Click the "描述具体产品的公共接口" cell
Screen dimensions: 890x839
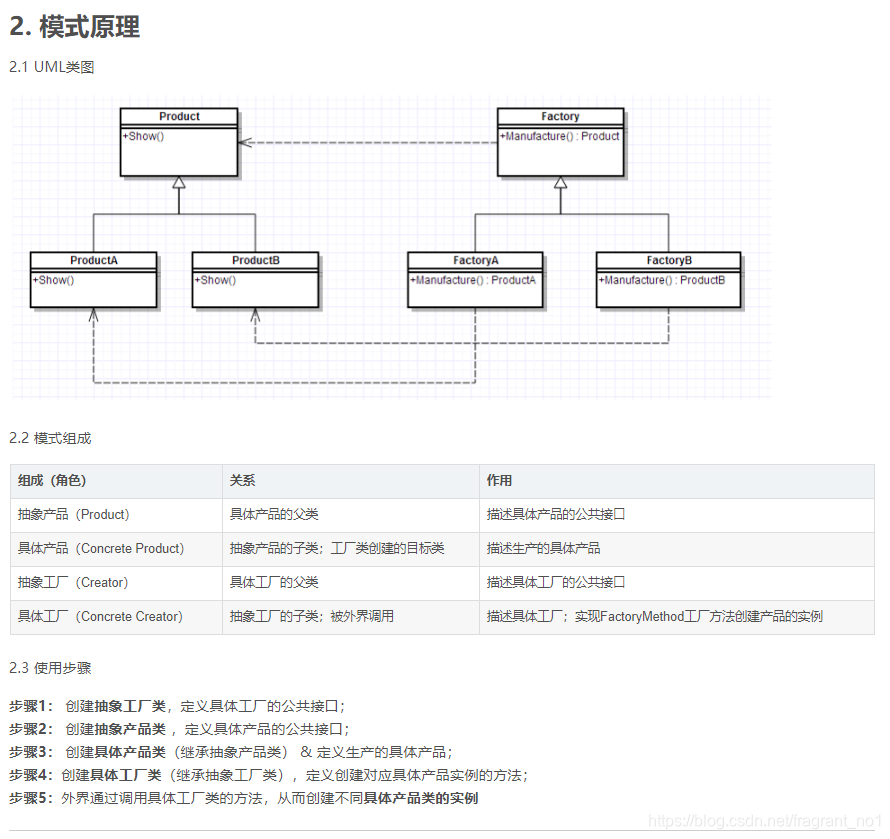(x=677, y=515)
